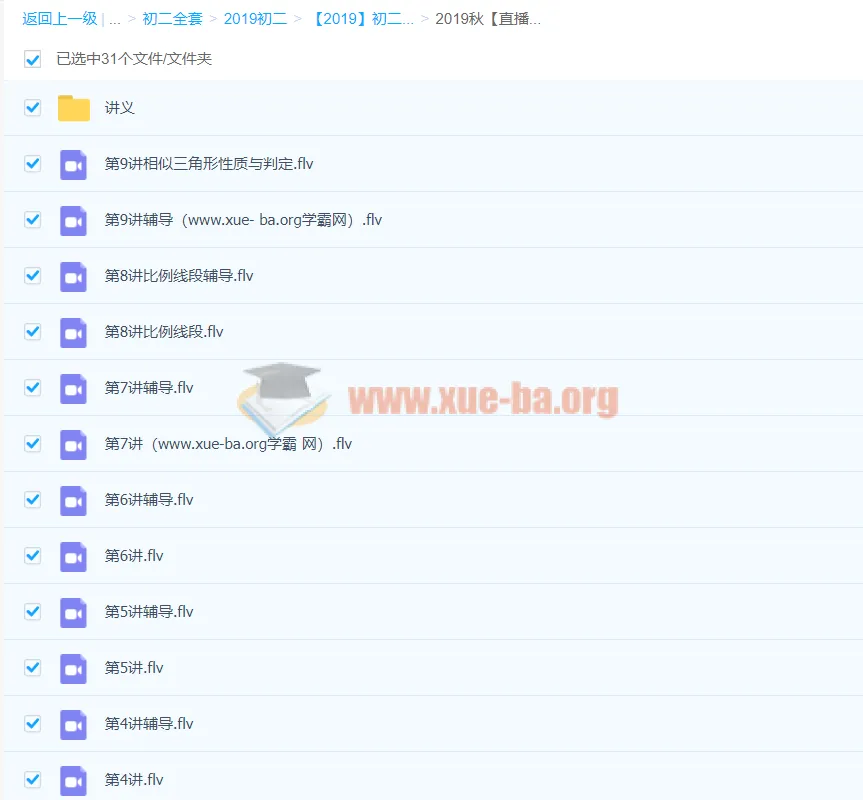Click the folder icon beside 讲义
The height and width of the screenshot is (800, 863).
point(73,108)
